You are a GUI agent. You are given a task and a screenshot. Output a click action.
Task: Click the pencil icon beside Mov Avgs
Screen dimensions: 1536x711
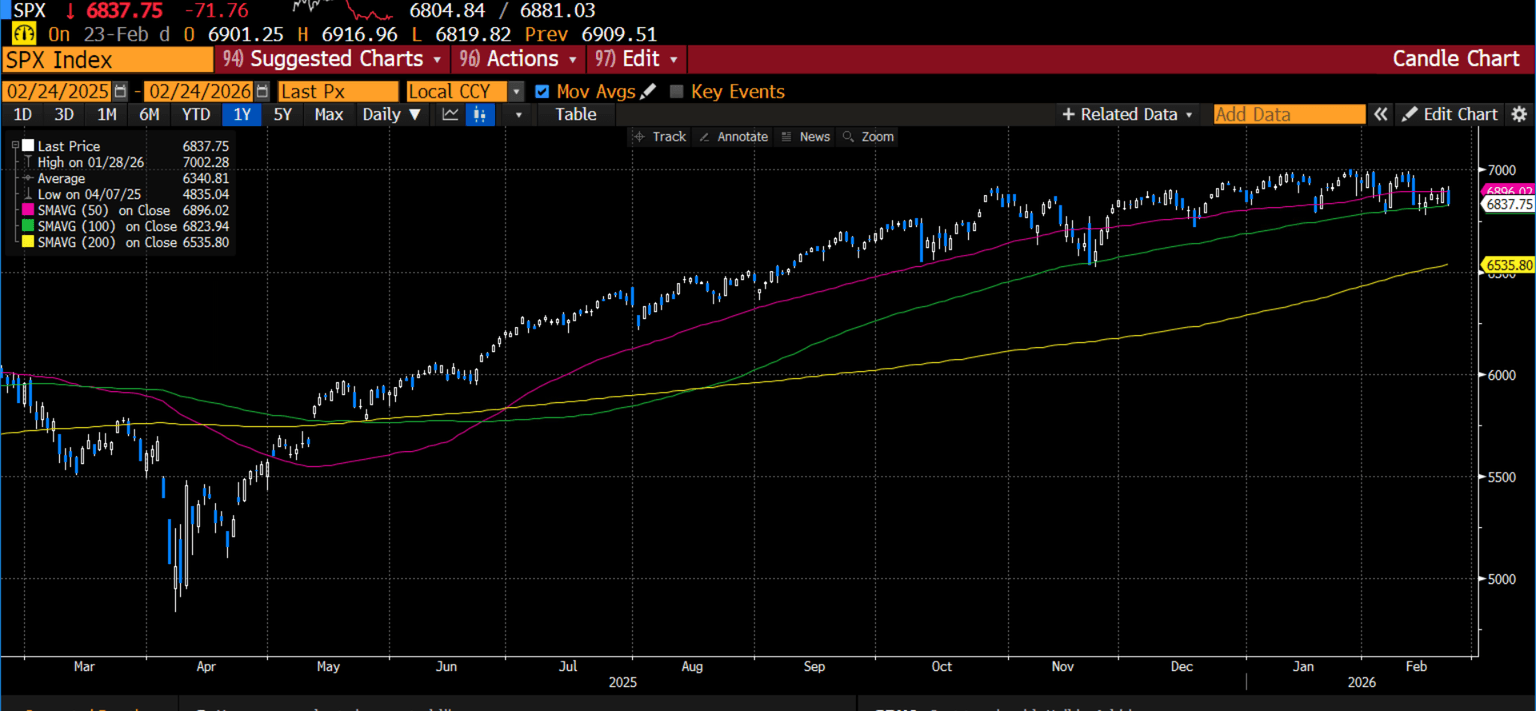tap(648, 91)
